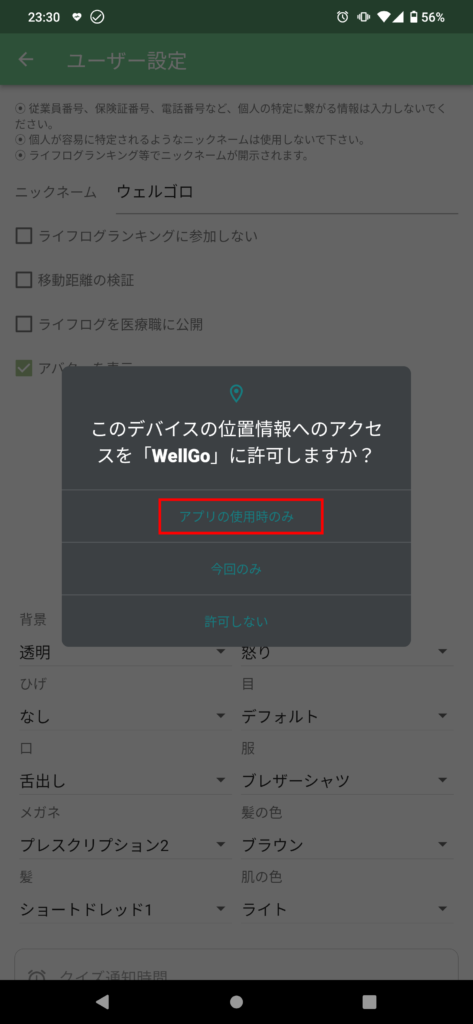Tap the back arrow in header

coord(25,60)
